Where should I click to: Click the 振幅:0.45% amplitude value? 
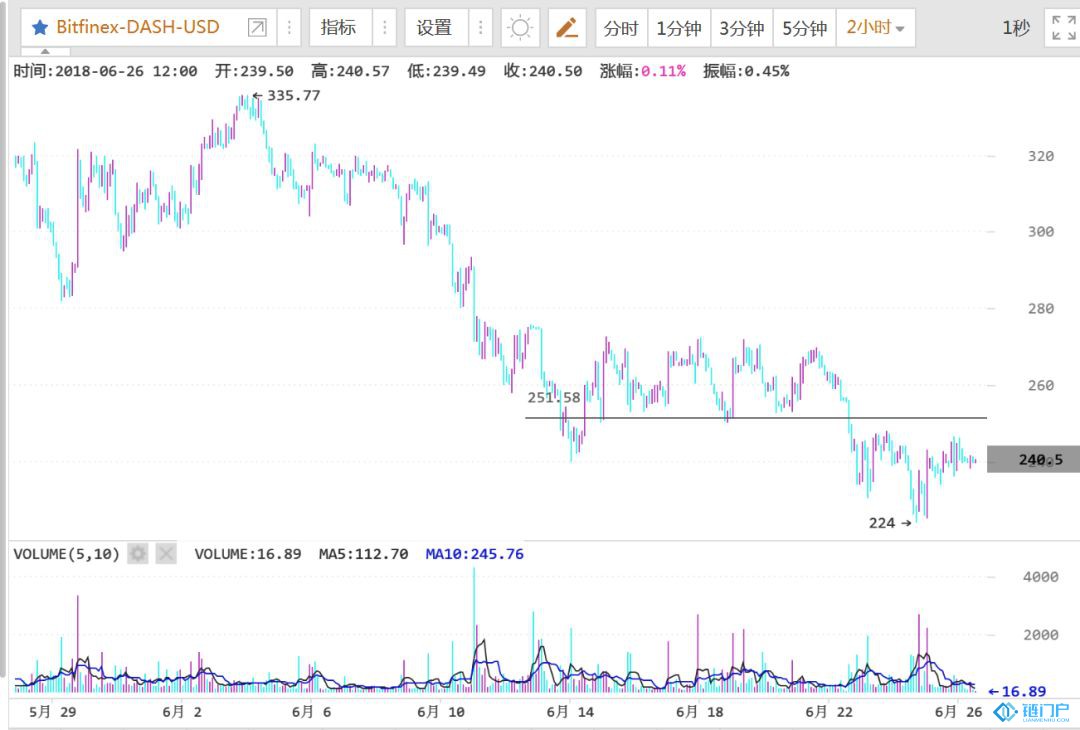coord(746,71)
